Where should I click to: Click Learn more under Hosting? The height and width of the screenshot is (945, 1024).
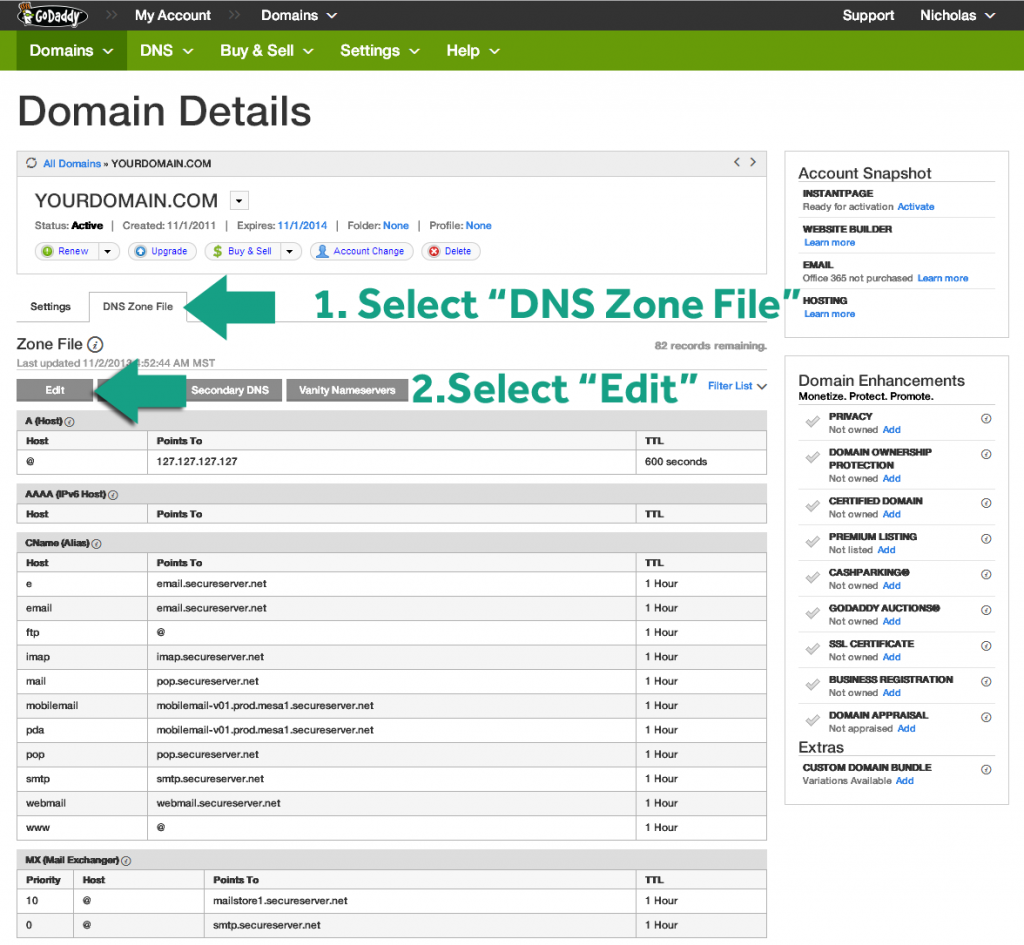(829, 314)
